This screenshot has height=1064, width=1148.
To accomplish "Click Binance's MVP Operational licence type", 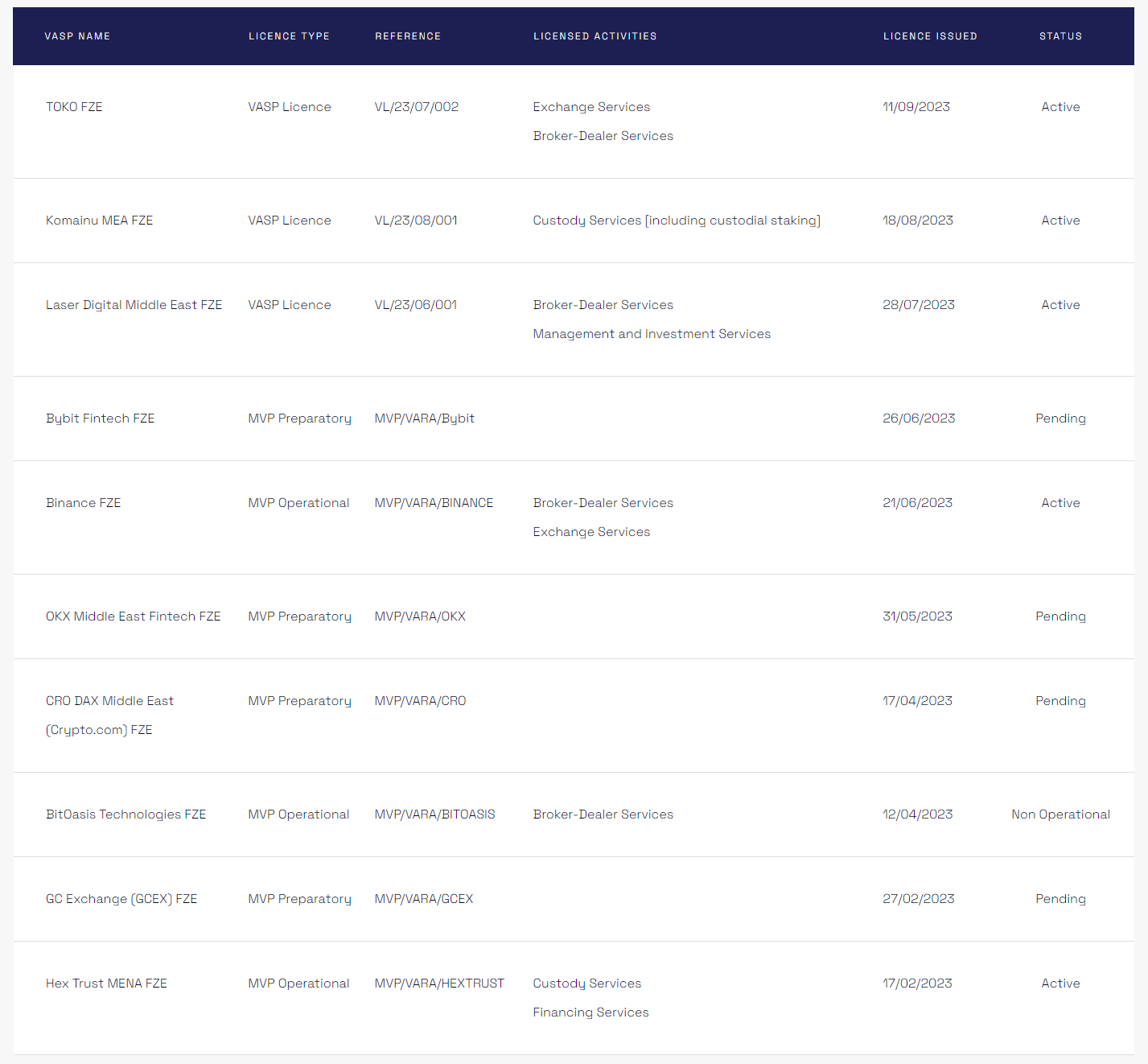I will 298,503.
